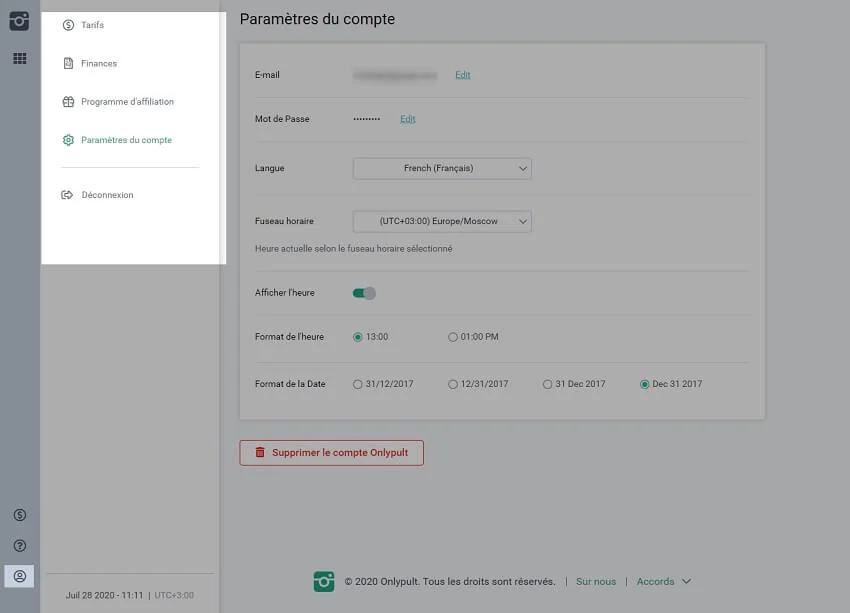Screen dimensions: 850x613
Task: Click the dollar sign icon in left rail
Action: pyautogui.click(x=19, y=515)
